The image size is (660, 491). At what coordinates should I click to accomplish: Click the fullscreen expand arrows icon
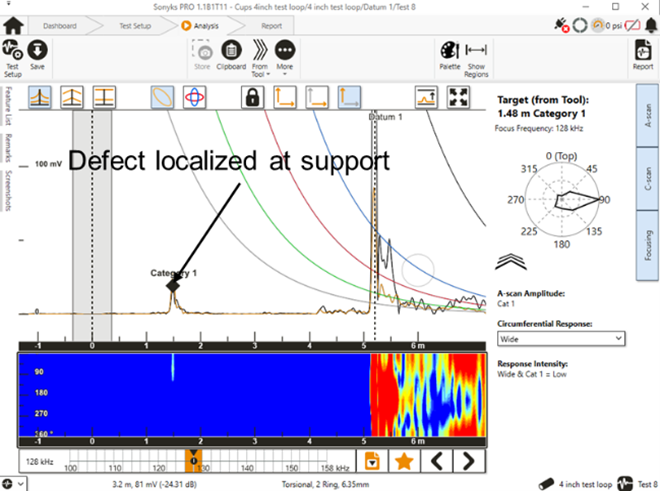[x=459, y=96]
